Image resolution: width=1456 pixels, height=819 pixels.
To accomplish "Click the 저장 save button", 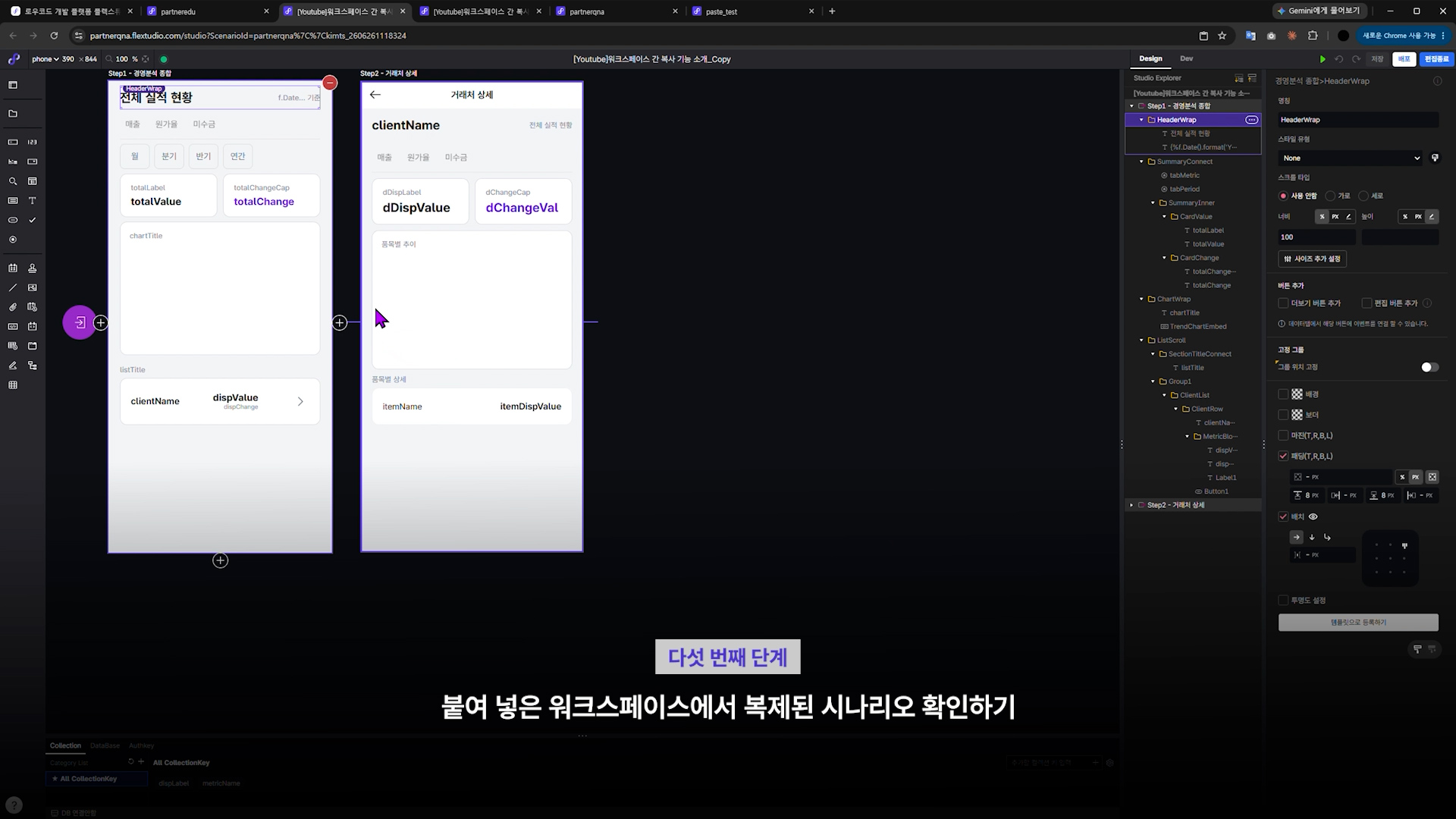I will click(x=1377, y=59).
